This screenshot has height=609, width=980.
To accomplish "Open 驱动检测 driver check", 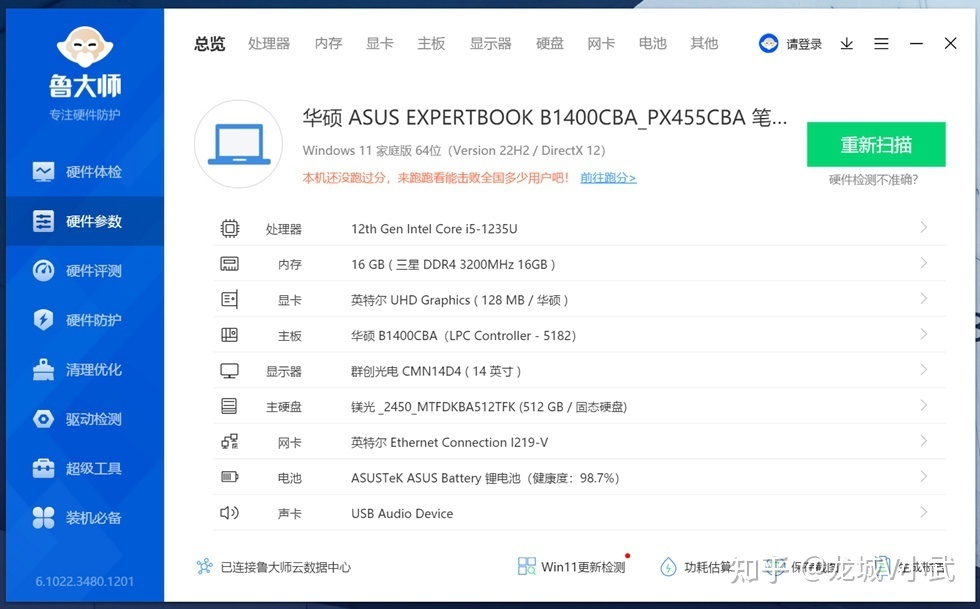I will click(x=85, y=419).
